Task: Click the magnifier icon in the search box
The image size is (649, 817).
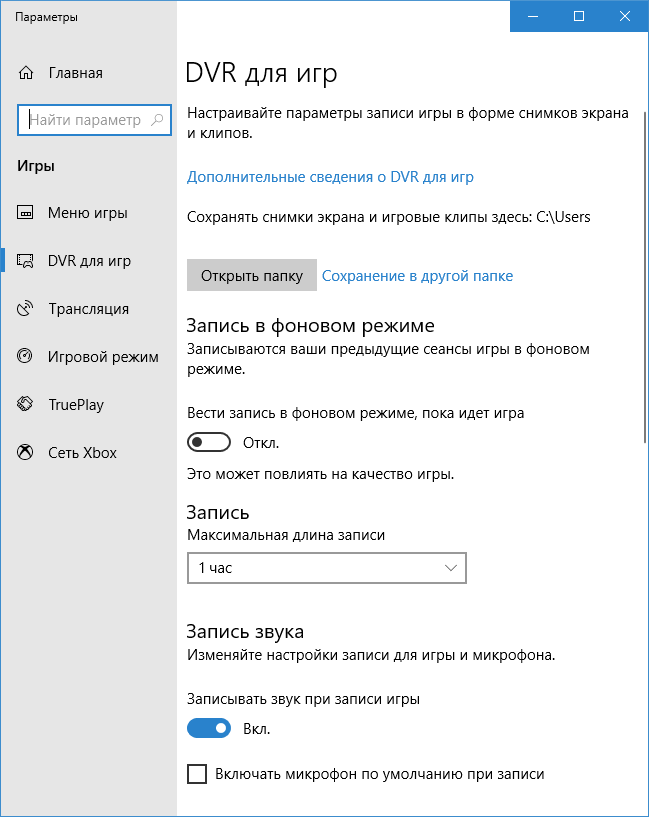Action: tap(157, 120)
